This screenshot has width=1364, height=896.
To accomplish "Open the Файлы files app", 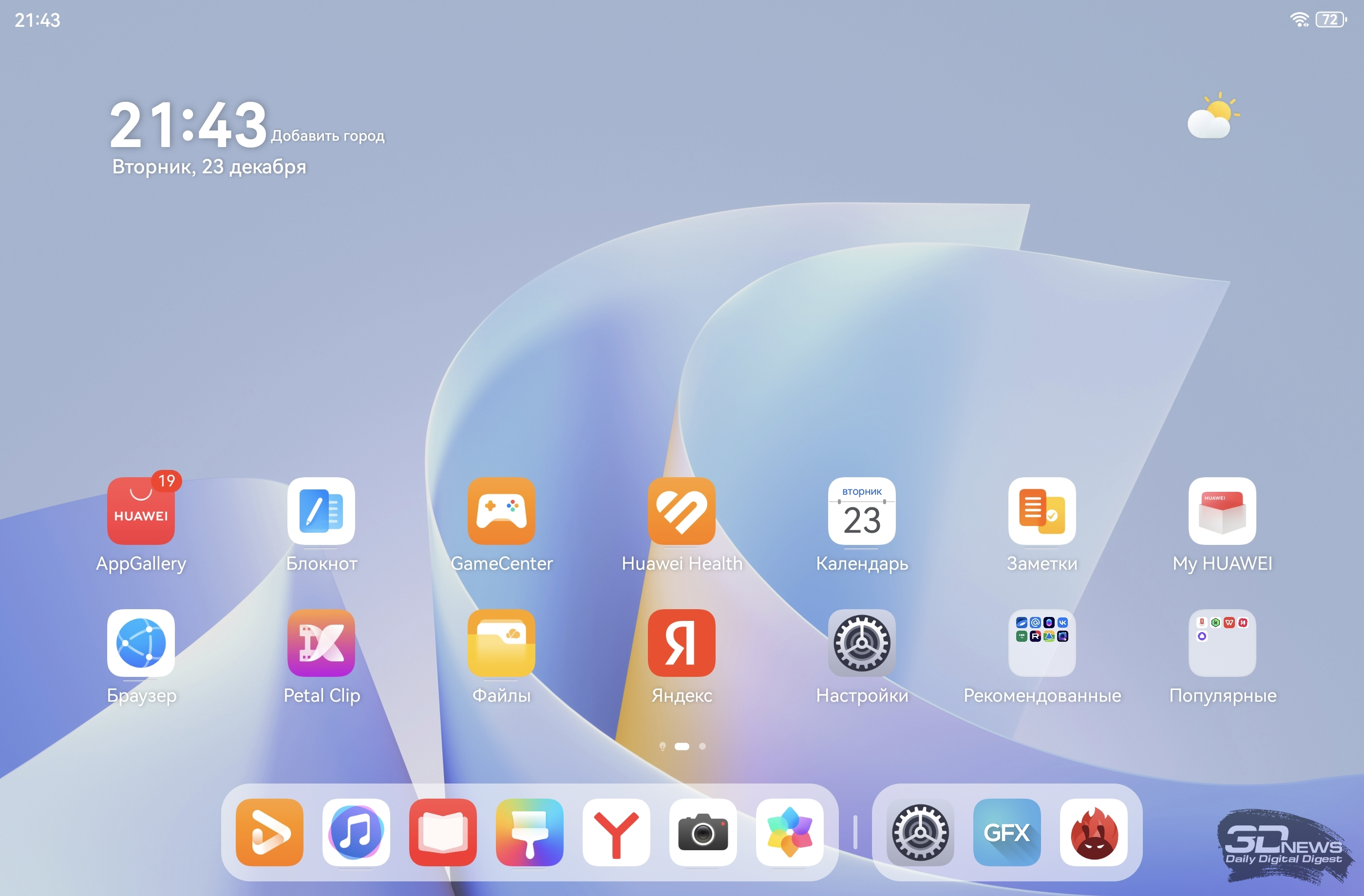I will coord(501,642).
